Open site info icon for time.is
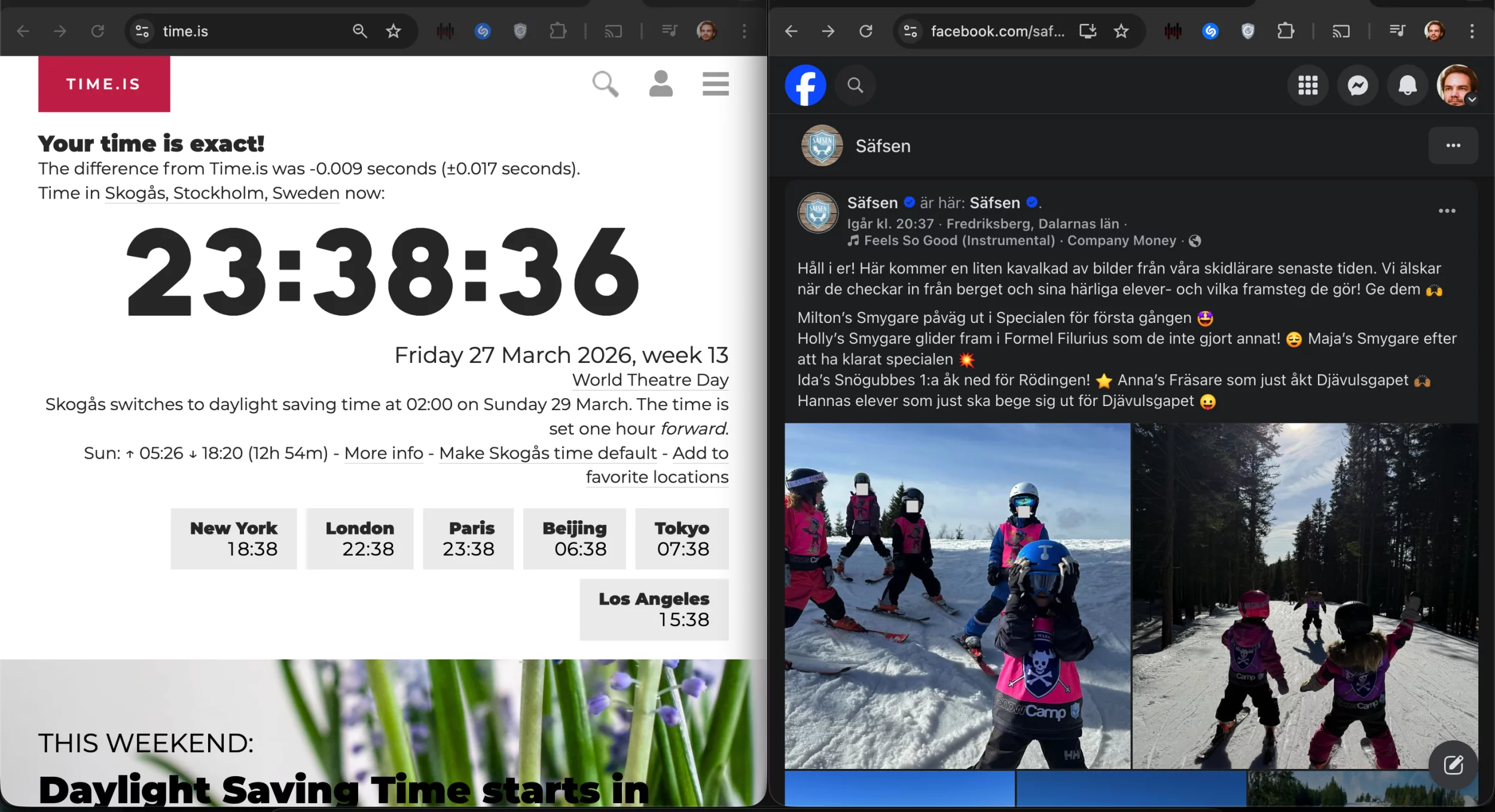Screen dimensions: 1495x812 pyautogui.click(x=142, y=31)
